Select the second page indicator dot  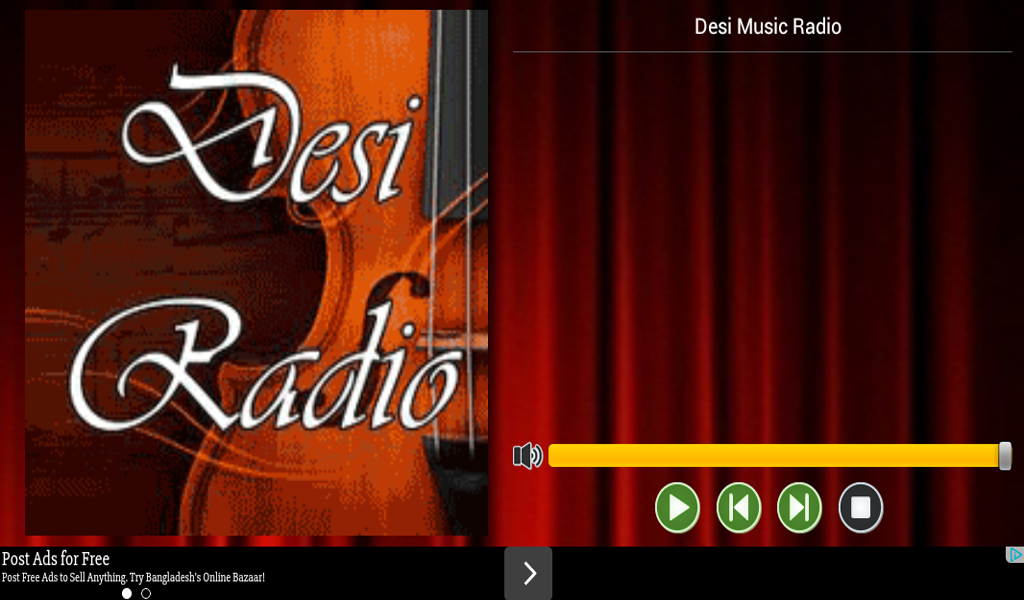144,593
